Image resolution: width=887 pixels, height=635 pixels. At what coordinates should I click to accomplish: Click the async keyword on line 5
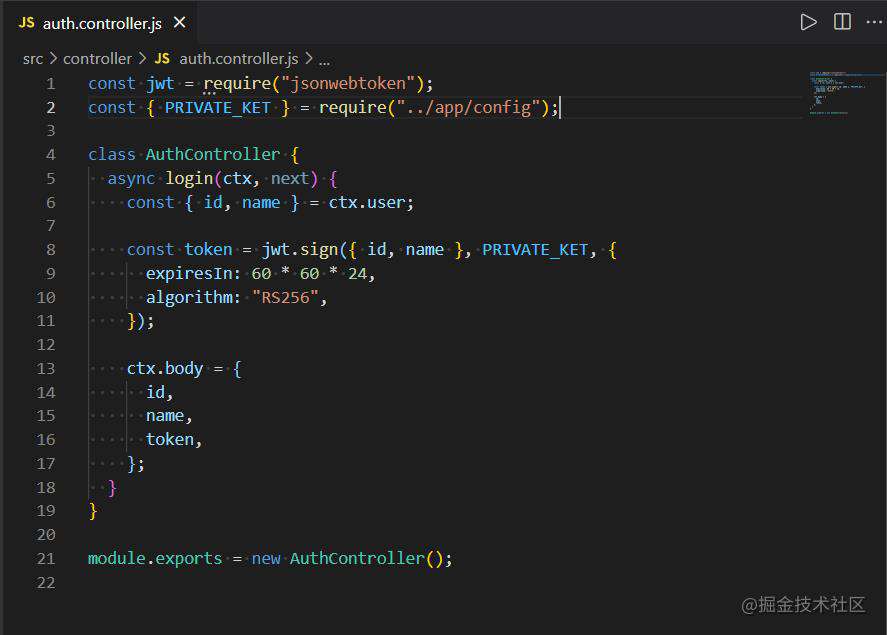click(131, 179)
